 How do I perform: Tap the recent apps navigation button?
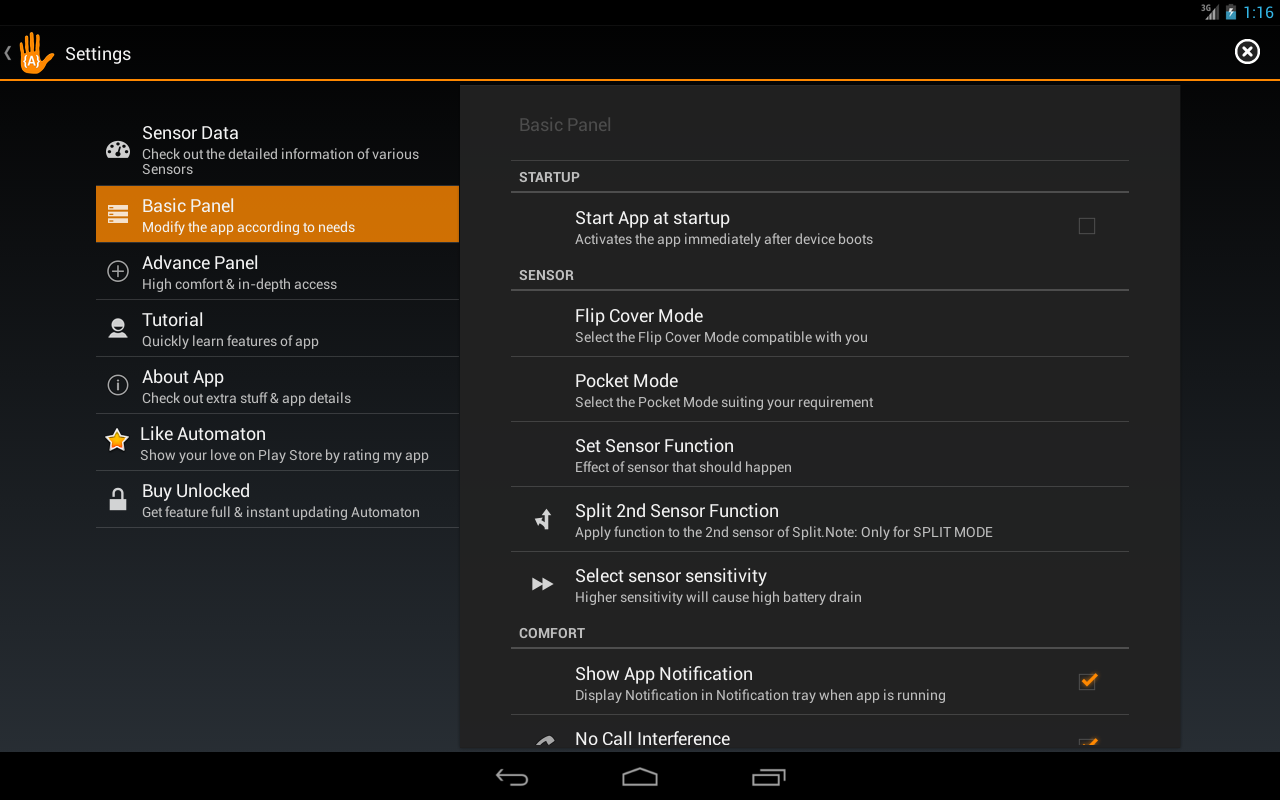(x=768, y=777)
